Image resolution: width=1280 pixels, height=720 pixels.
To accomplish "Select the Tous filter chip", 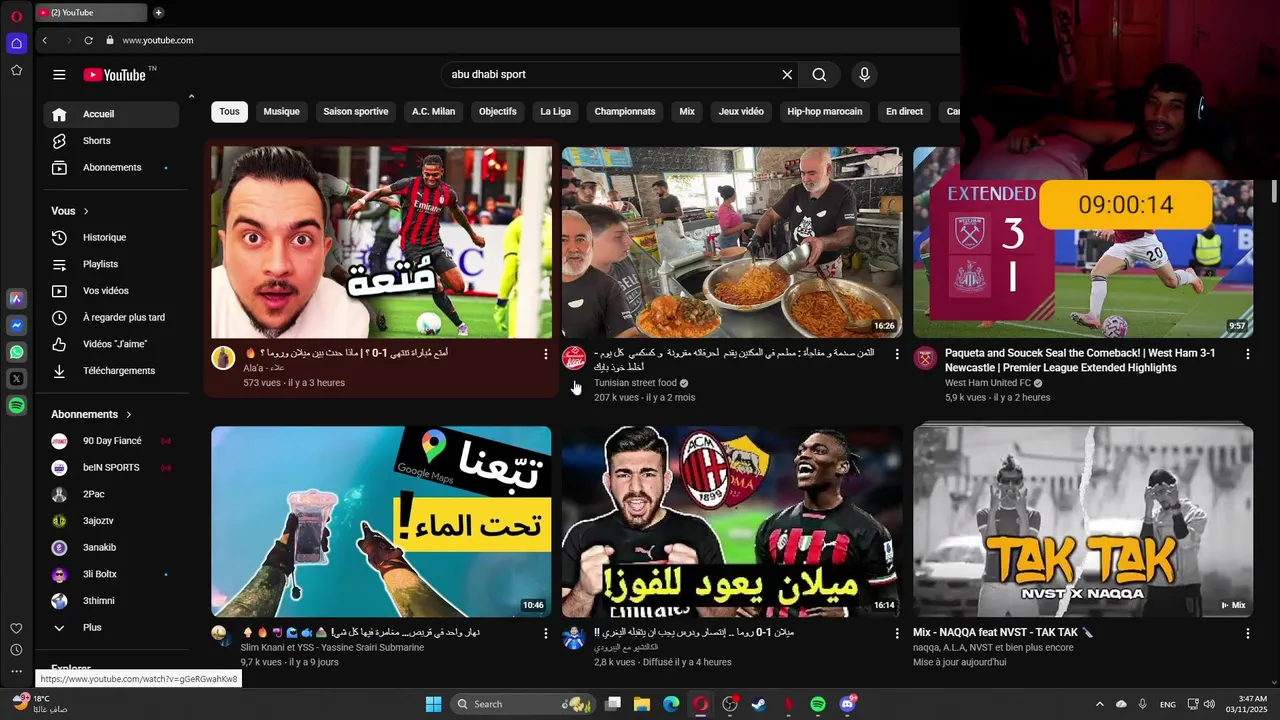I will point(229,112).
